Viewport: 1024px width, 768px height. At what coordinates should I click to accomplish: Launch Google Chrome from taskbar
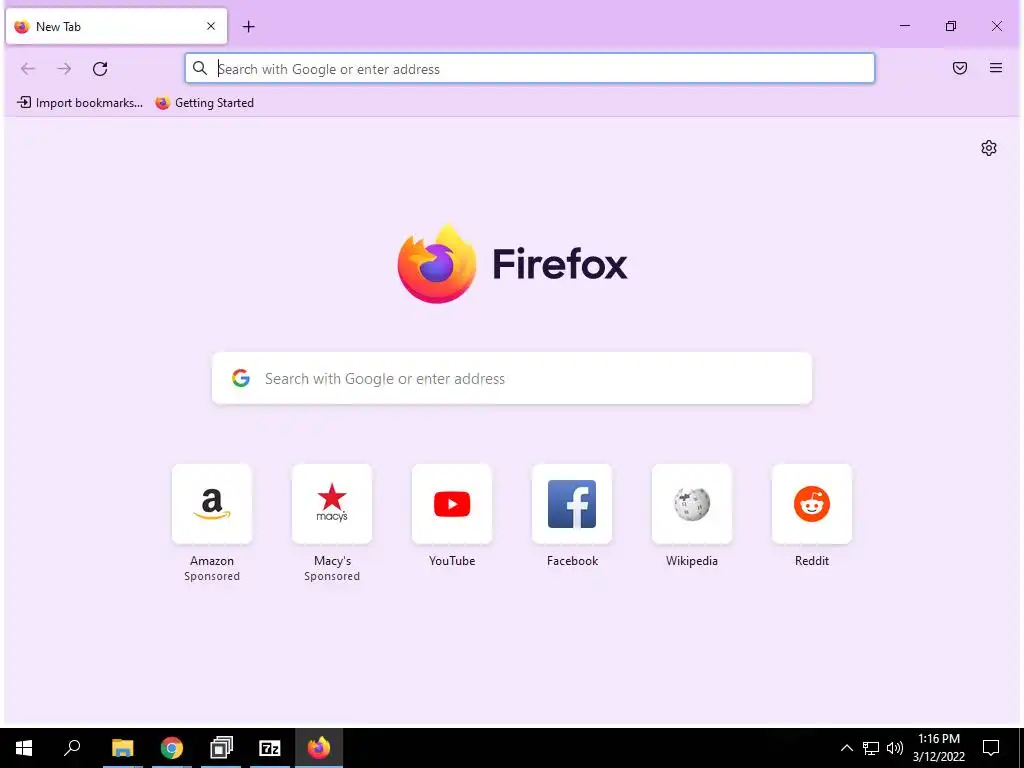(172, 748)
